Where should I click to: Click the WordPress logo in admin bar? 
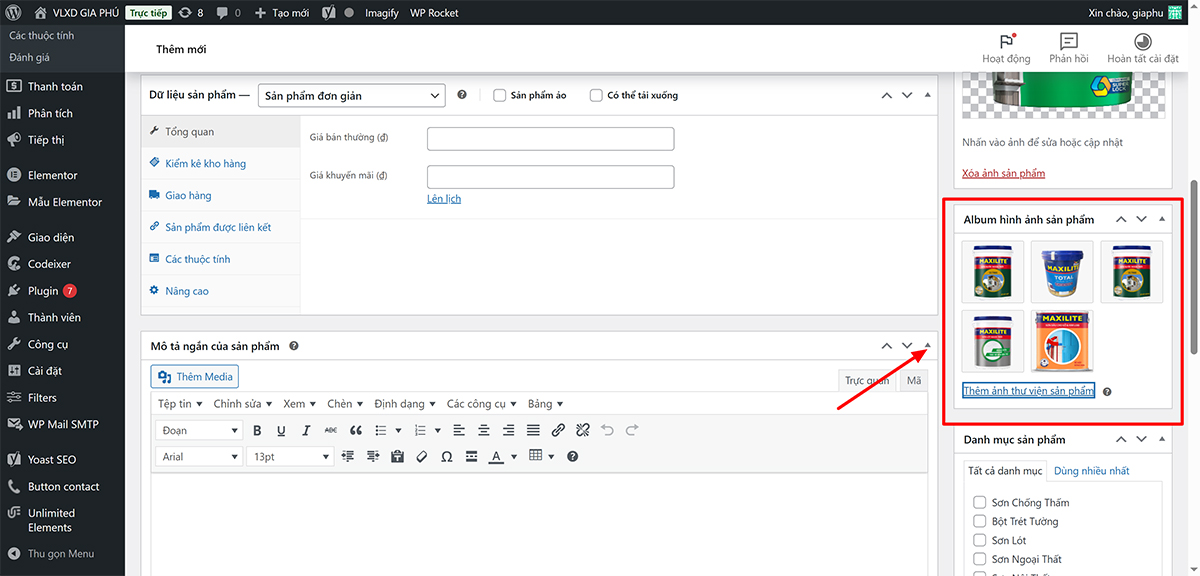(x=14, y=13)
